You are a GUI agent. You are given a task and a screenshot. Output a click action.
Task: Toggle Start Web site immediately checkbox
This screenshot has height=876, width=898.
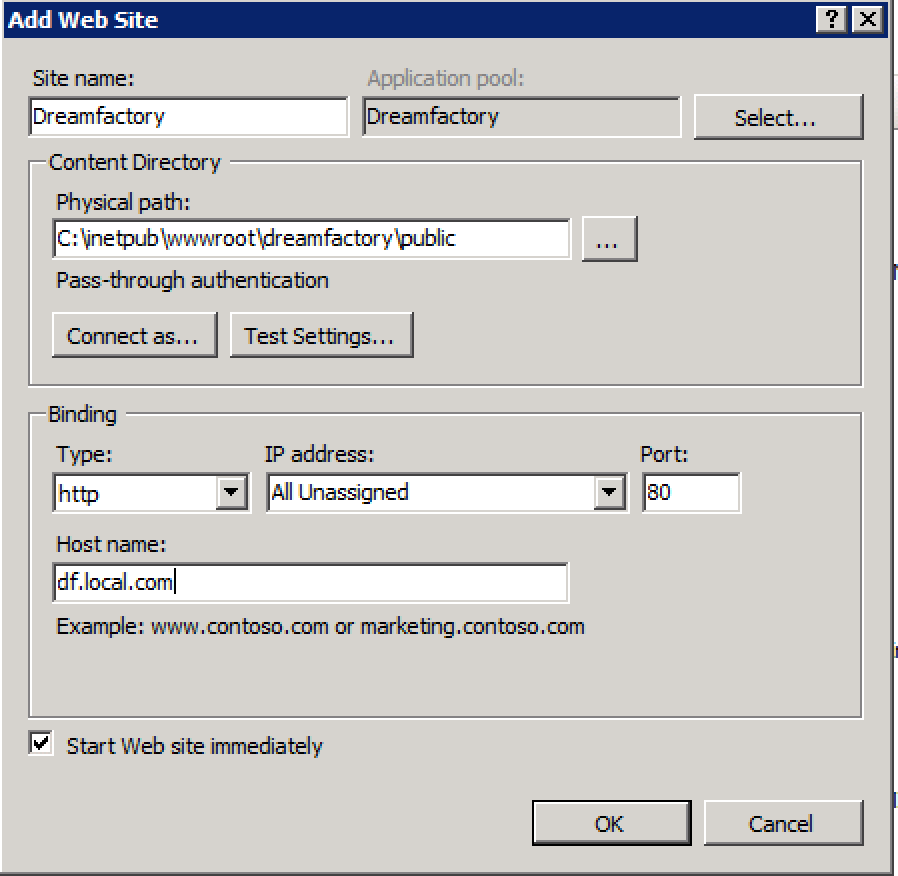pyautogui.click(x=41, y=744)
